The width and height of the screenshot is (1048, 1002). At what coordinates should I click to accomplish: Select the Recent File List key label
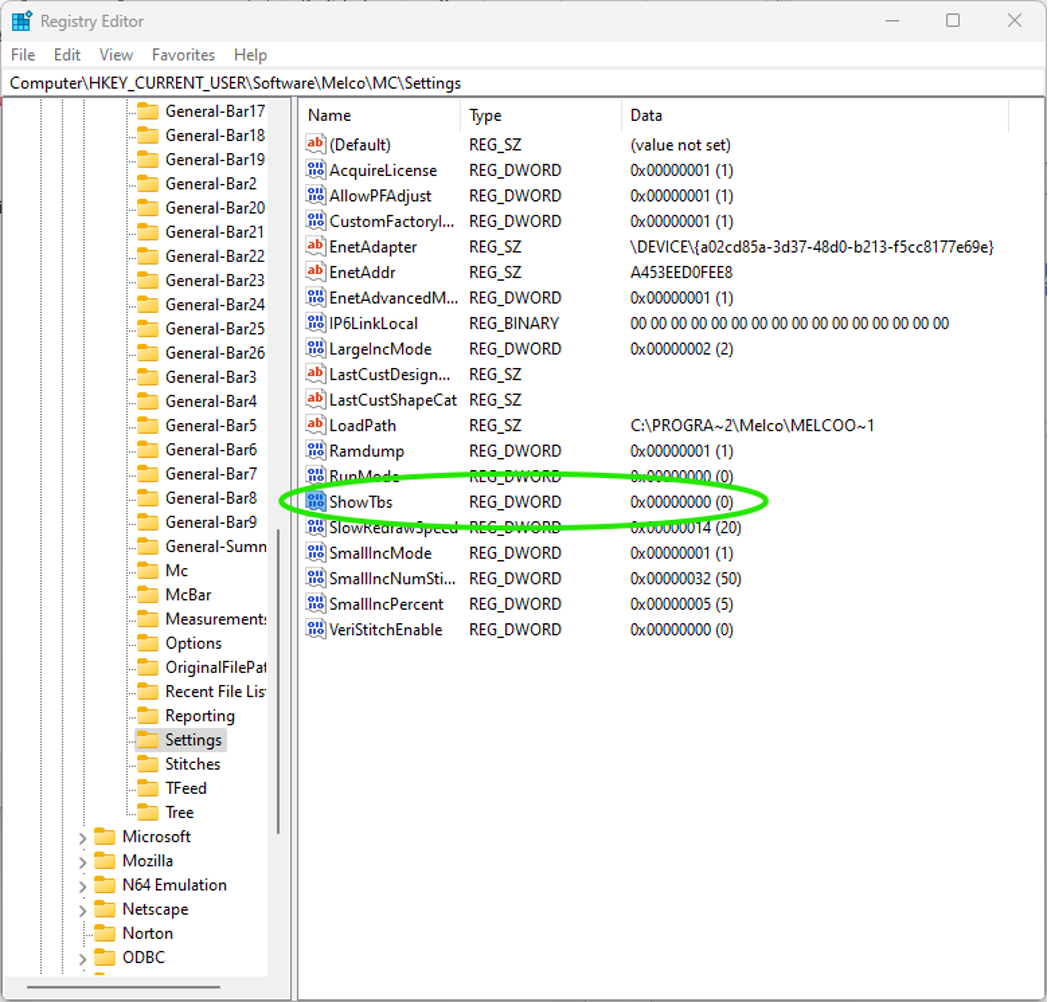tap(215, 691)
